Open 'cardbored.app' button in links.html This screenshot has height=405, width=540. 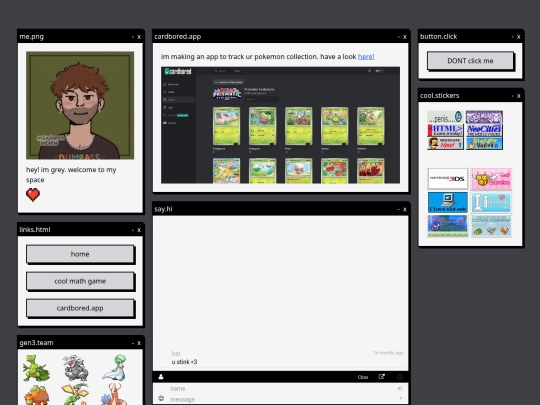coord(80,308)
